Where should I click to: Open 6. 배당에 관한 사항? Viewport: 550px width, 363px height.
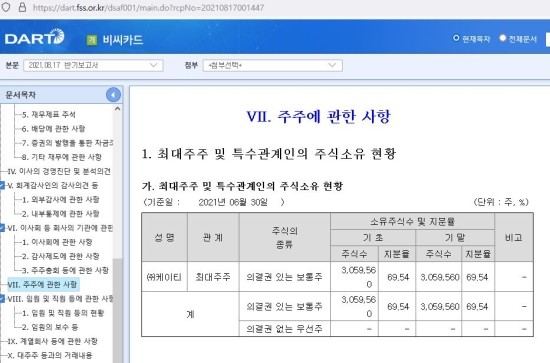pyautogui.click(x=53, y=129)
